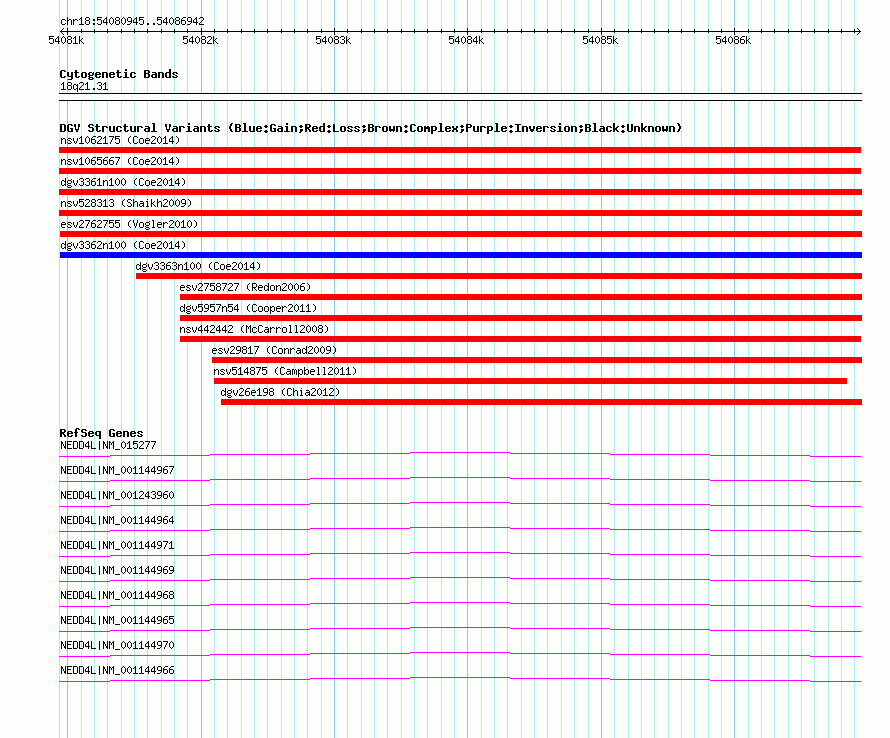Viewport: 890px width, 738px height.
Task: Click the red bar under esv29817
Action: point(537,360)
